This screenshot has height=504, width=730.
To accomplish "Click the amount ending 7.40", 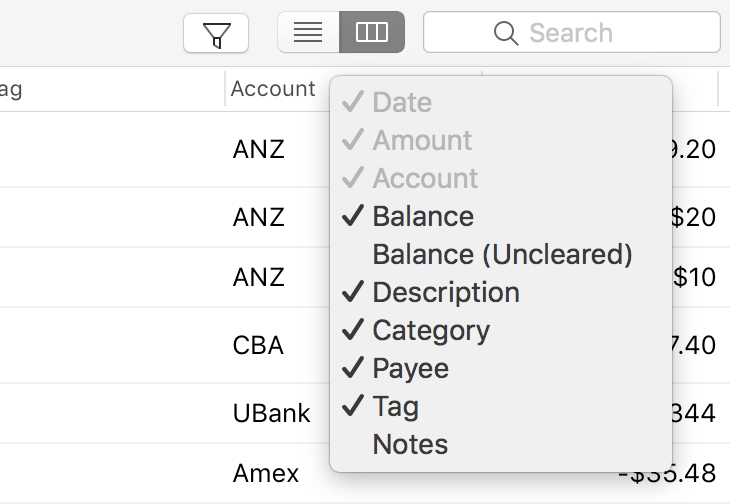I will [693, 345].
